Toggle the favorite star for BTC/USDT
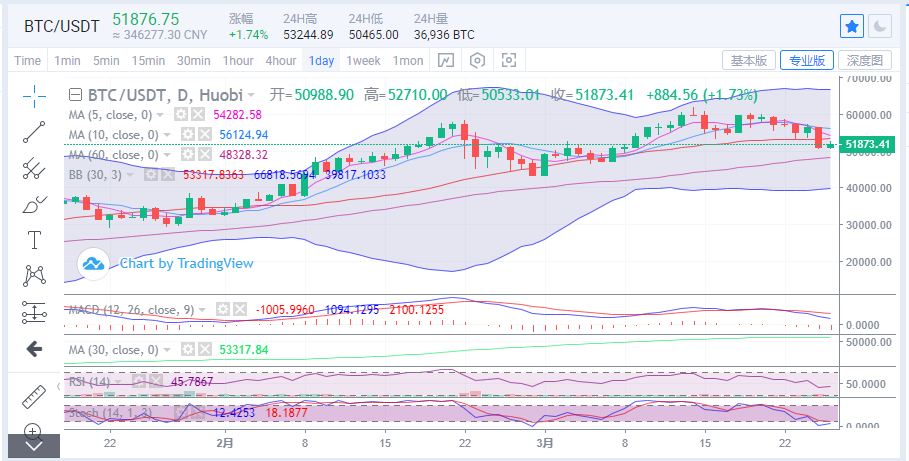The height and width of the screenshot is (461, 909). 852,26
